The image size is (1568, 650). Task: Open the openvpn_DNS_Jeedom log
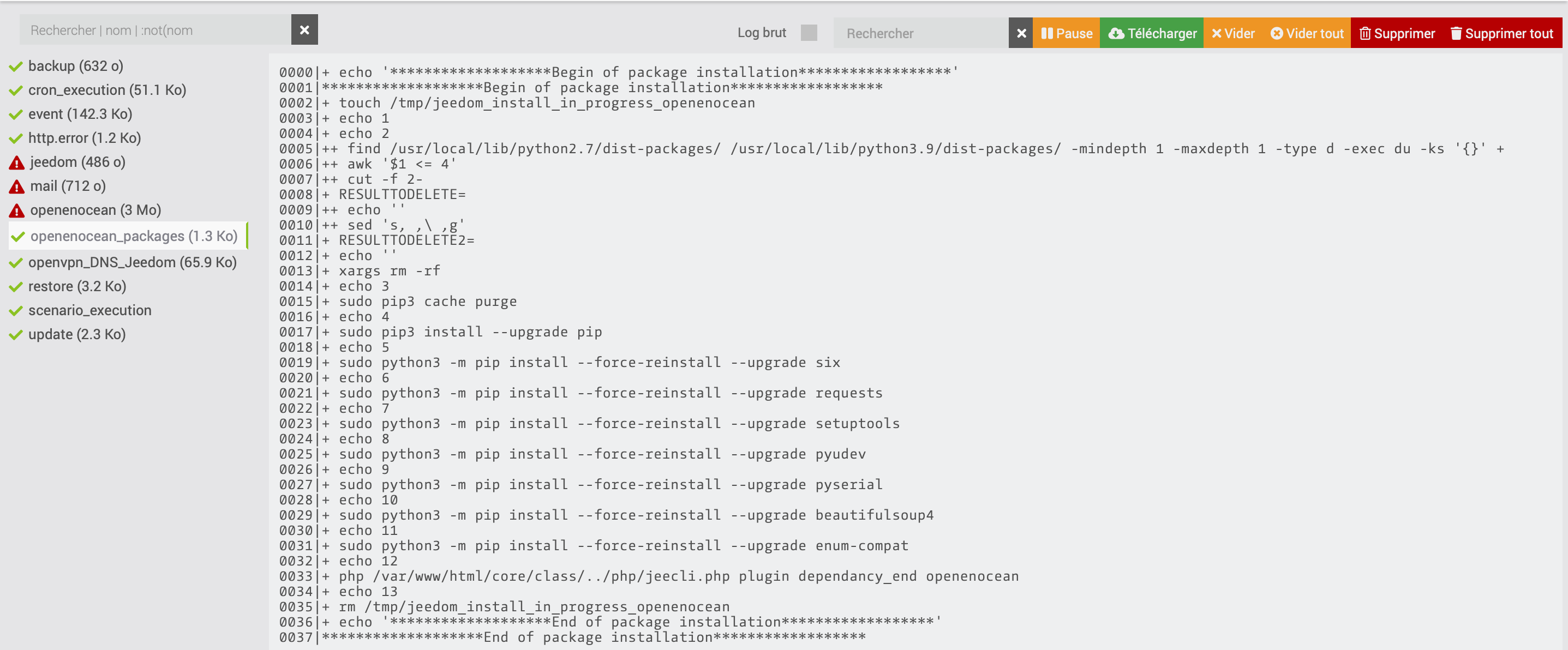pyautogui.click(x=132, y=262)
